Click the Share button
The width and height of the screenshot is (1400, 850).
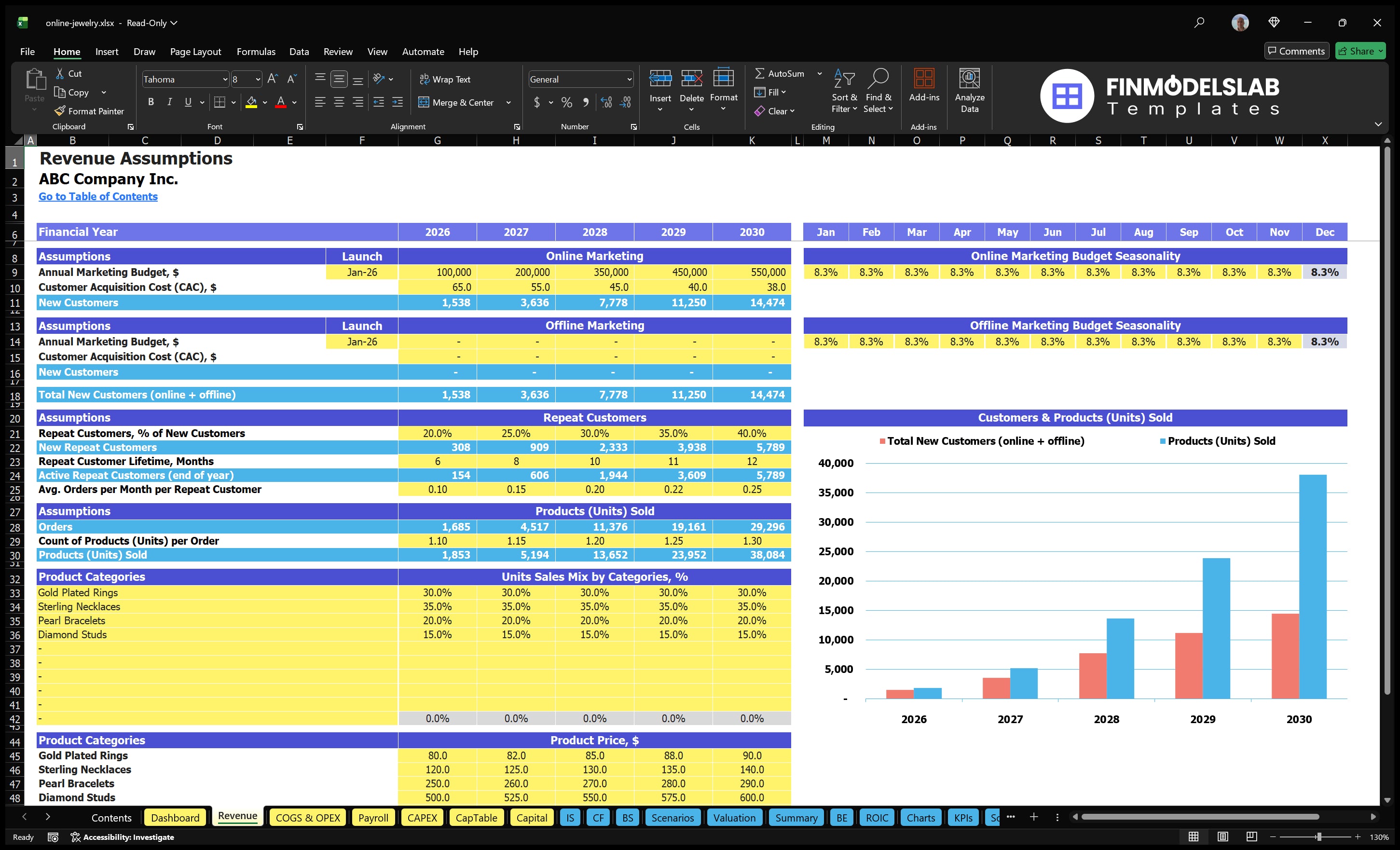coord(1359,51)
